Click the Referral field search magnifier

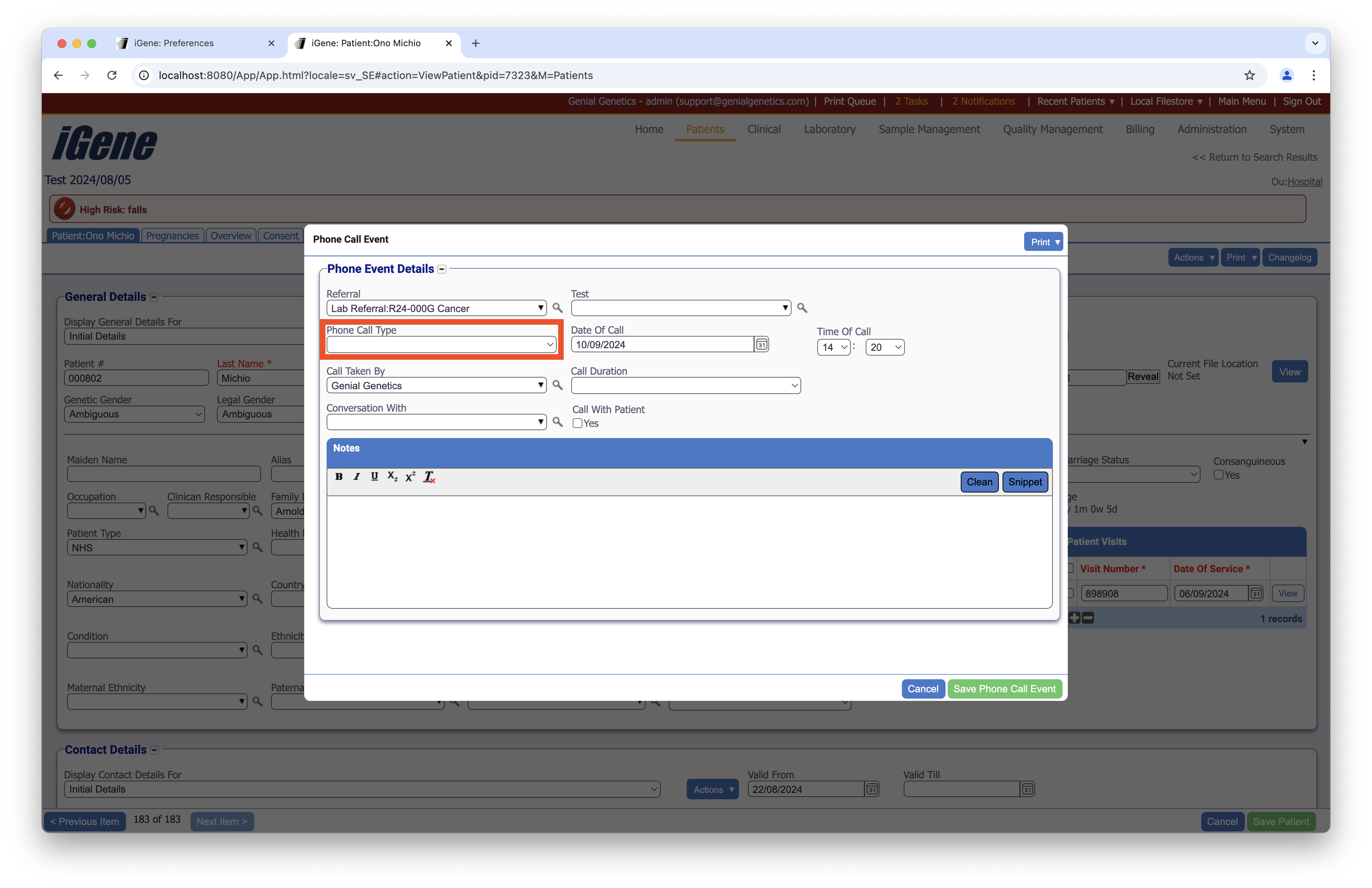click(x=557, y=308)
